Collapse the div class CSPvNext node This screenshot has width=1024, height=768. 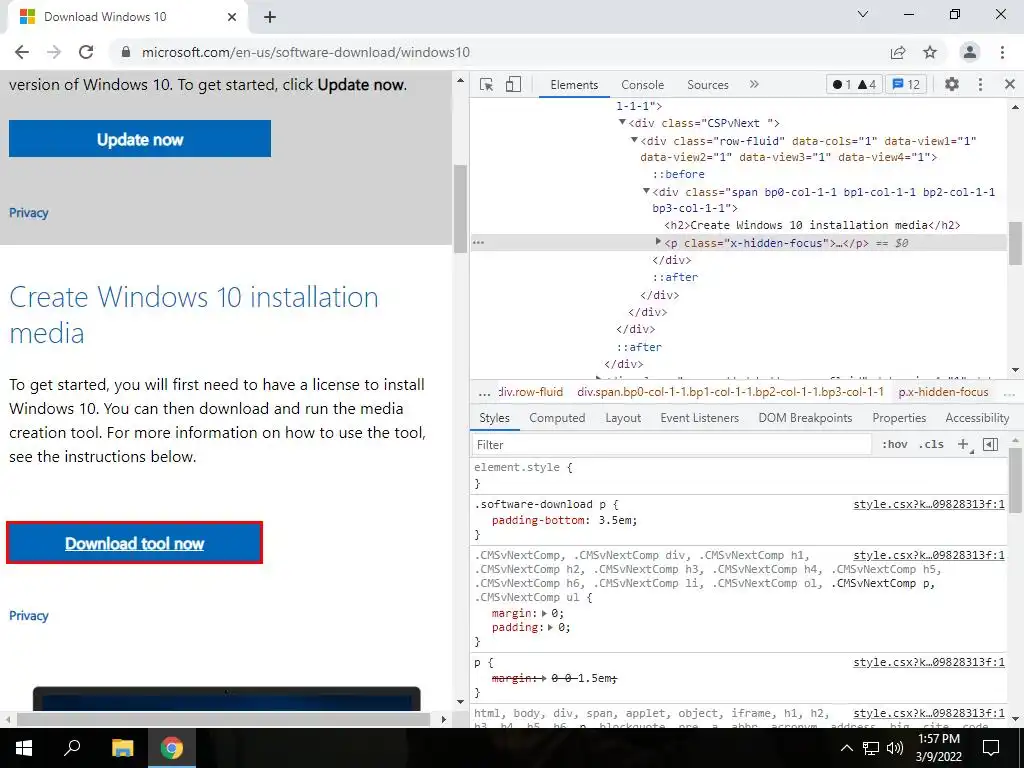[x=622, y=122]
